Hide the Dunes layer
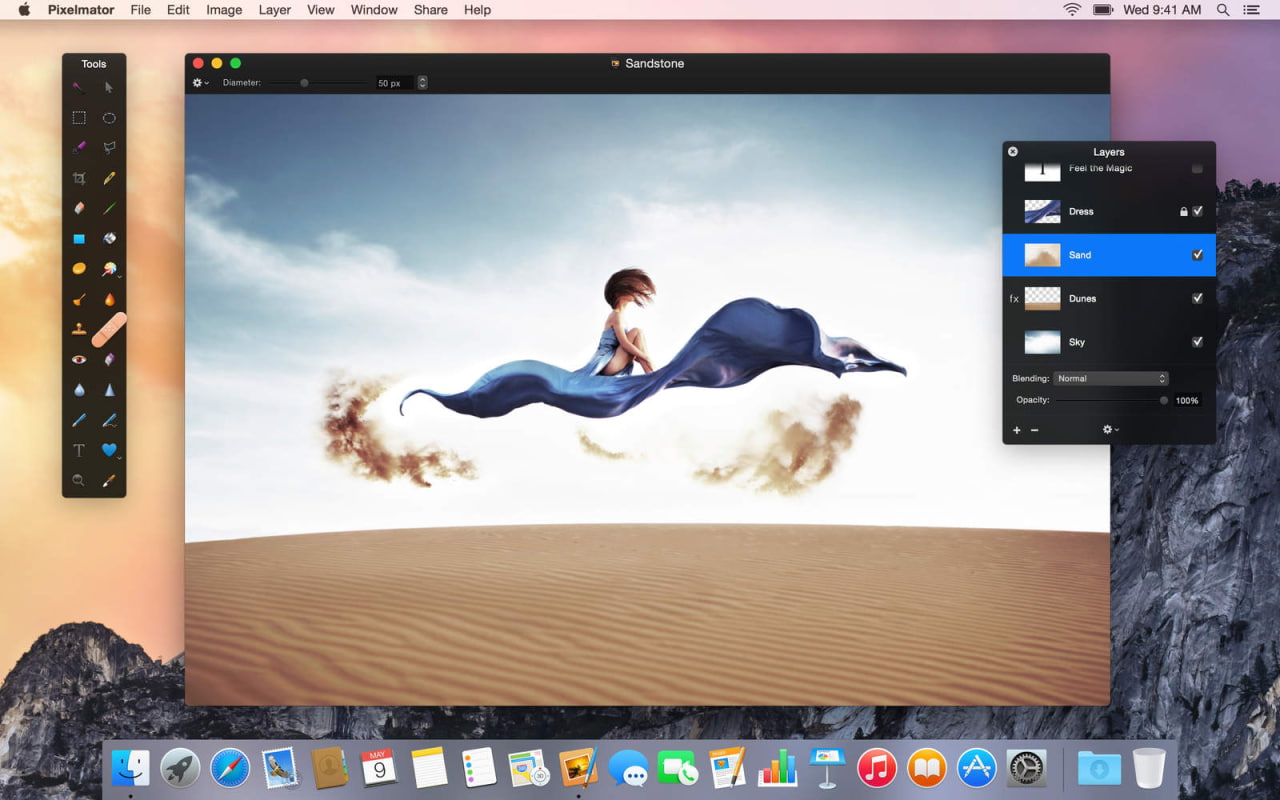Image resolution: width=1280 pixels, height=800 pixels. (1197, 297)
